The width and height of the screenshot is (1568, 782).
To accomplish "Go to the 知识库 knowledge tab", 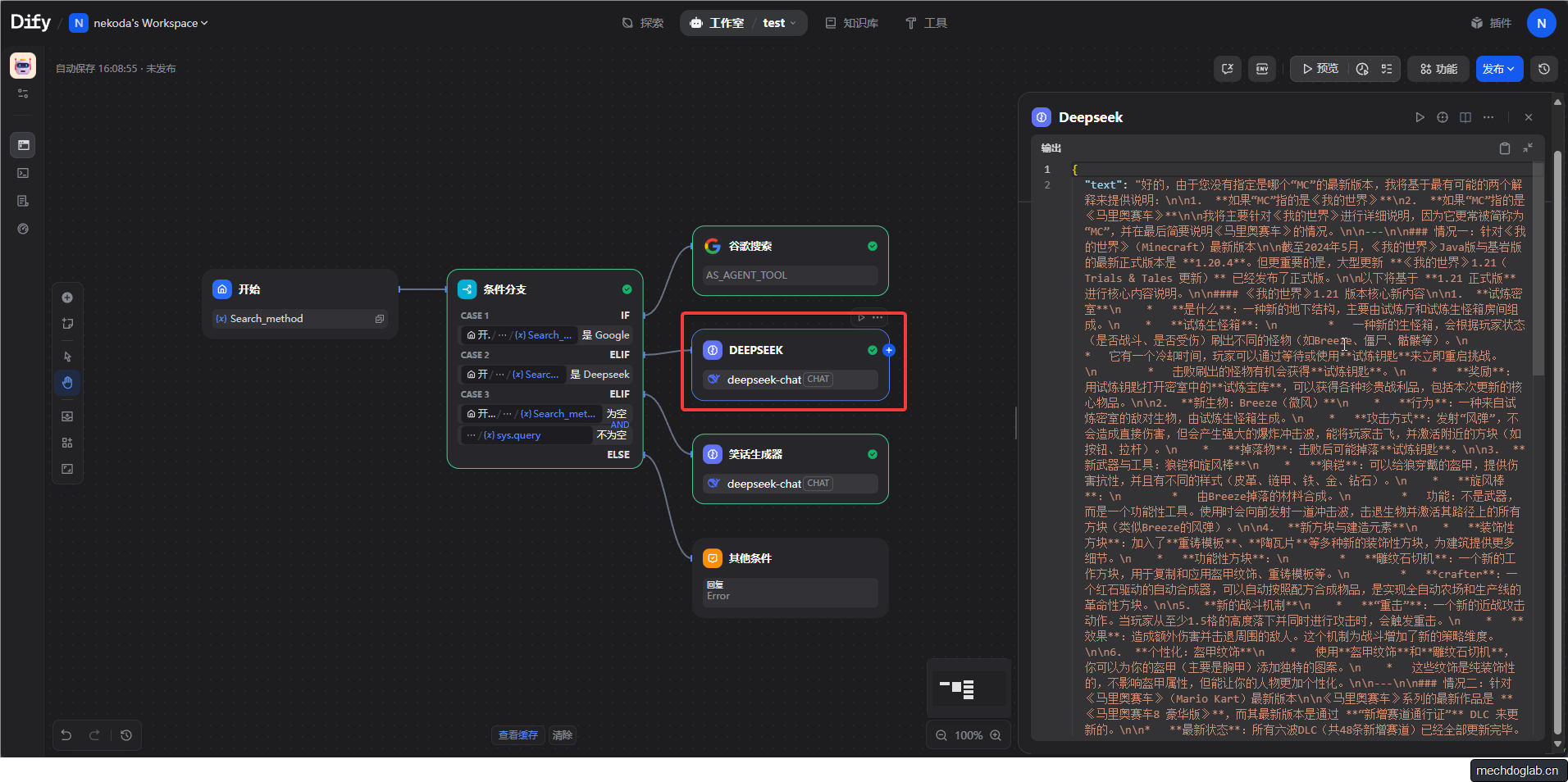I will pyautogui.click(x=851, y=23).
